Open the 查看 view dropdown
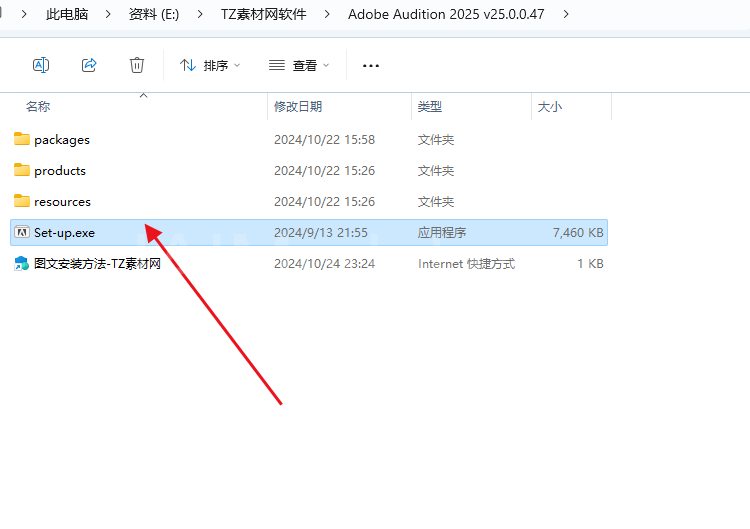This screenshot has width=750, height=529. (x=299, y=65)
